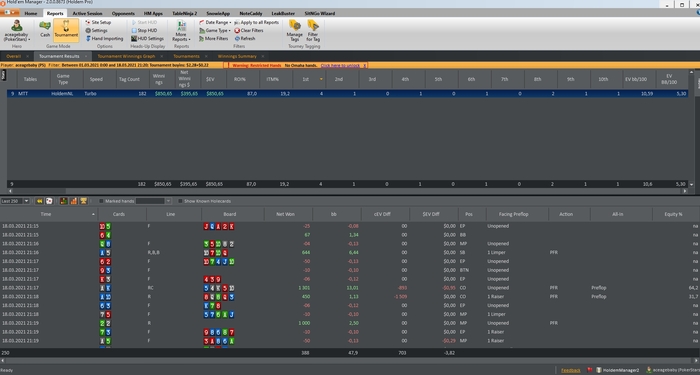This screenshot has width=700, height=375.
Task: Open the Active Session ribbon tab
Action: (x=87, y=13)
